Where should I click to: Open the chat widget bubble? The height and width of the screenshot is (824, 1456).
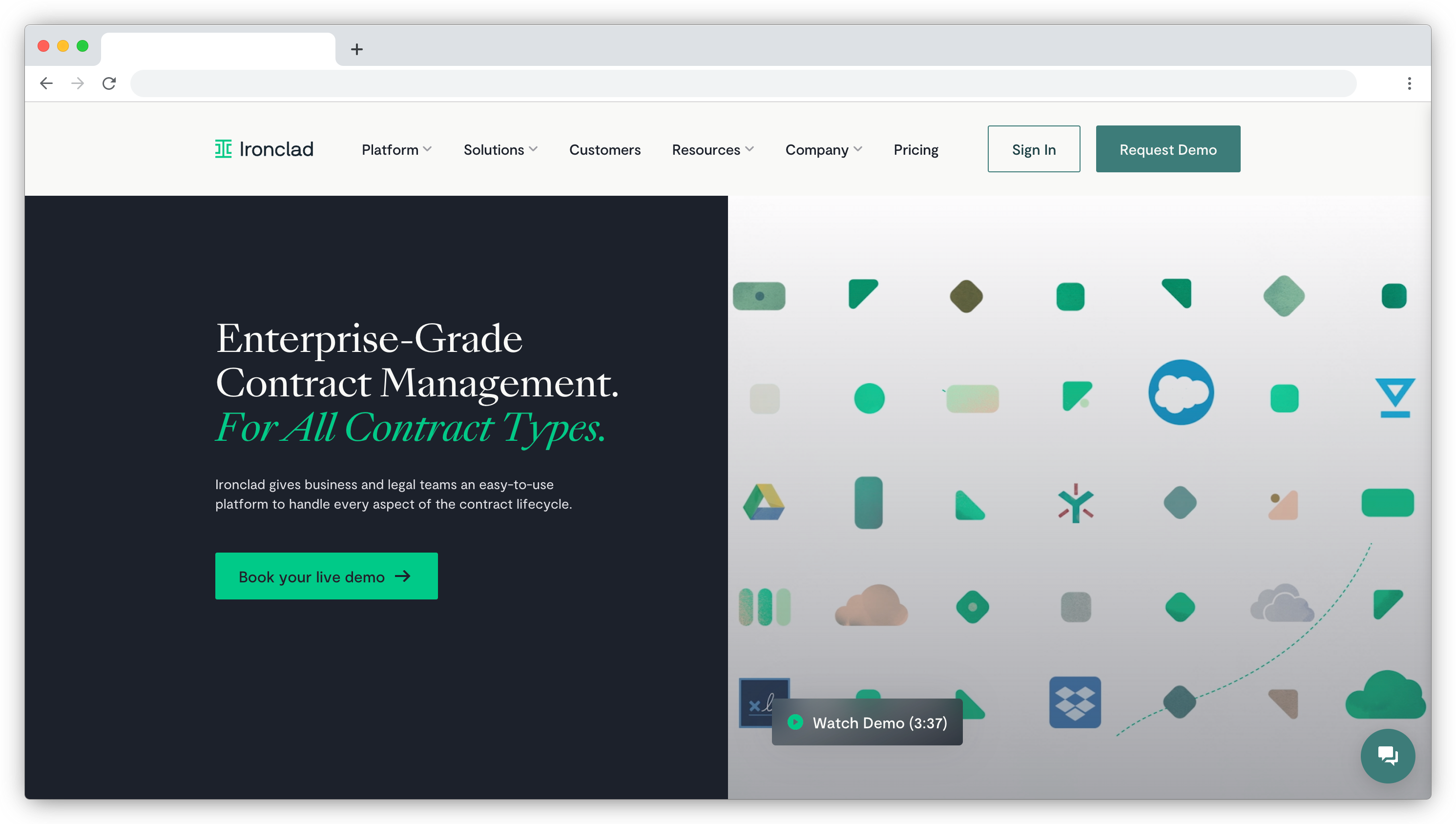coord(1387,756)
